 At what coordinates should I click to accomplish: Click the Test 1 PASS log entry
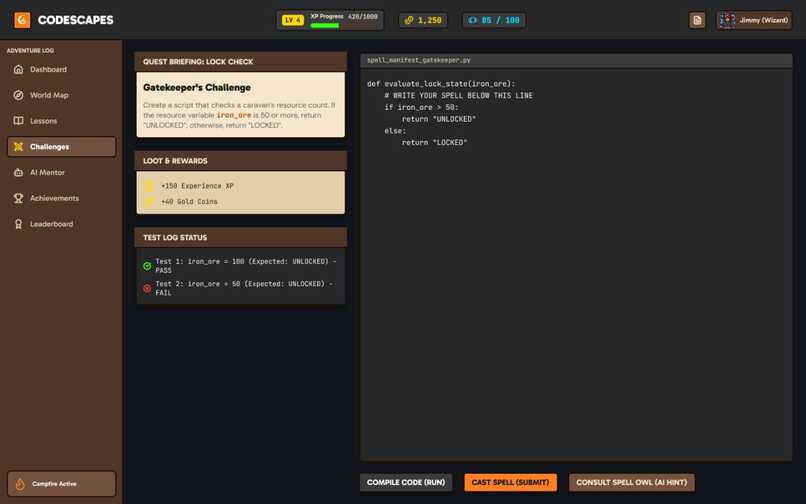(x=240, y=266)
